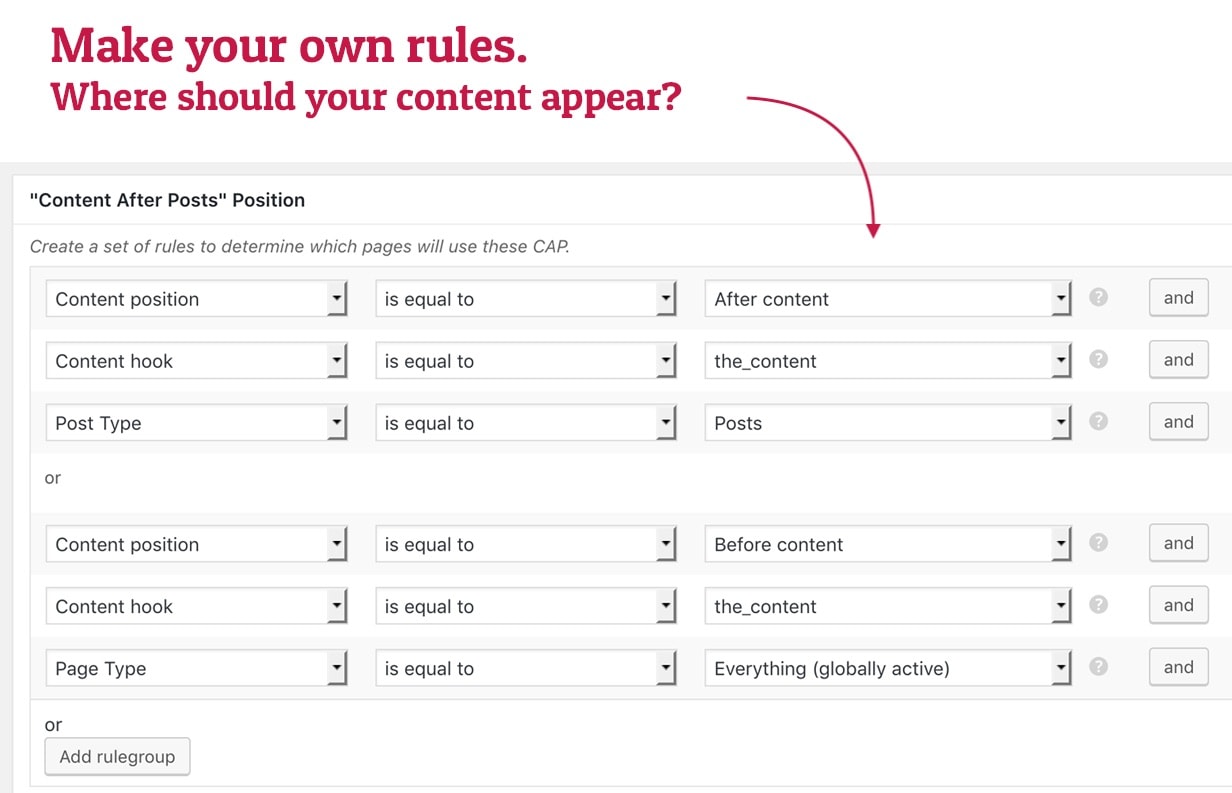
Task: Open the Page Type parameter dropdown
Action: coord(196,669)
